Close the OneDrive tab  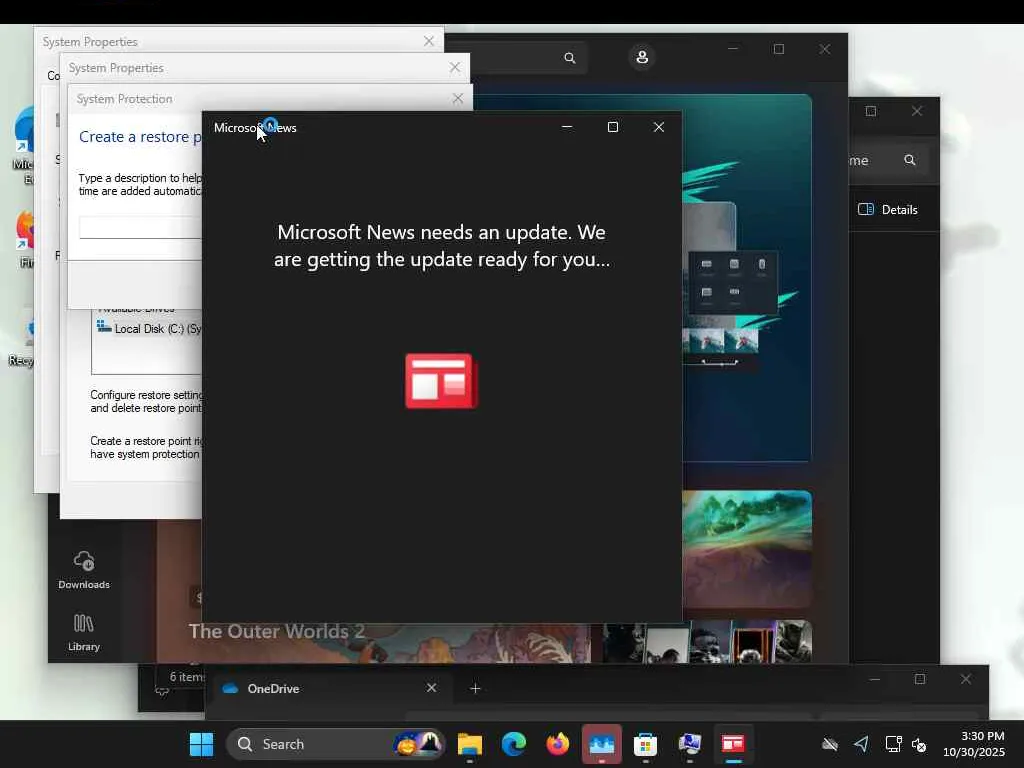431,688
